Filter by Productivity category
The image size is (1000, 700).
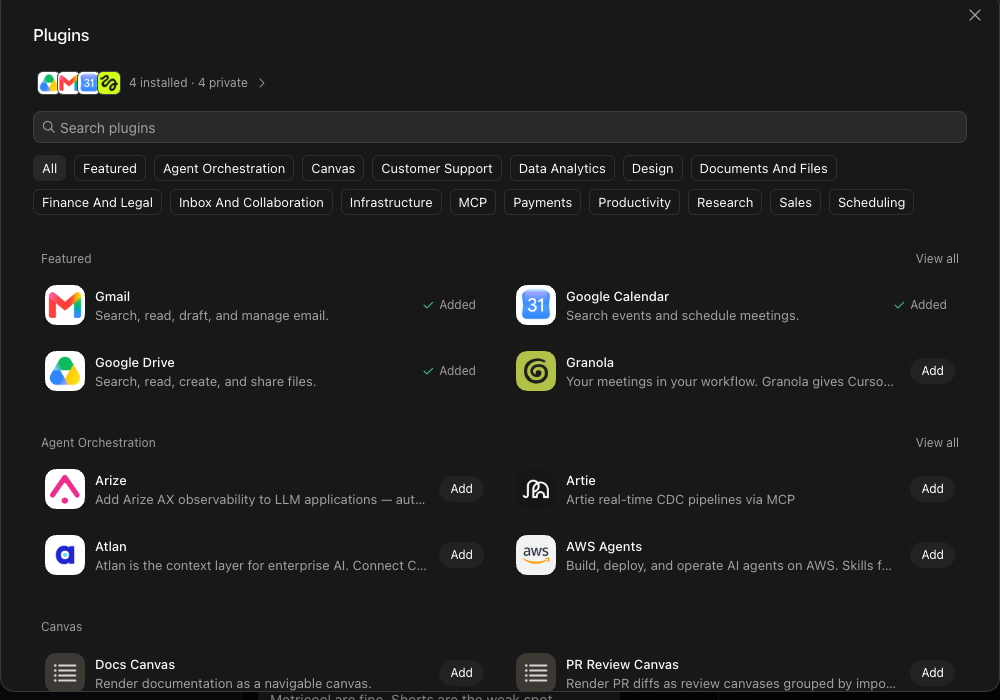[x=635, y=202]
